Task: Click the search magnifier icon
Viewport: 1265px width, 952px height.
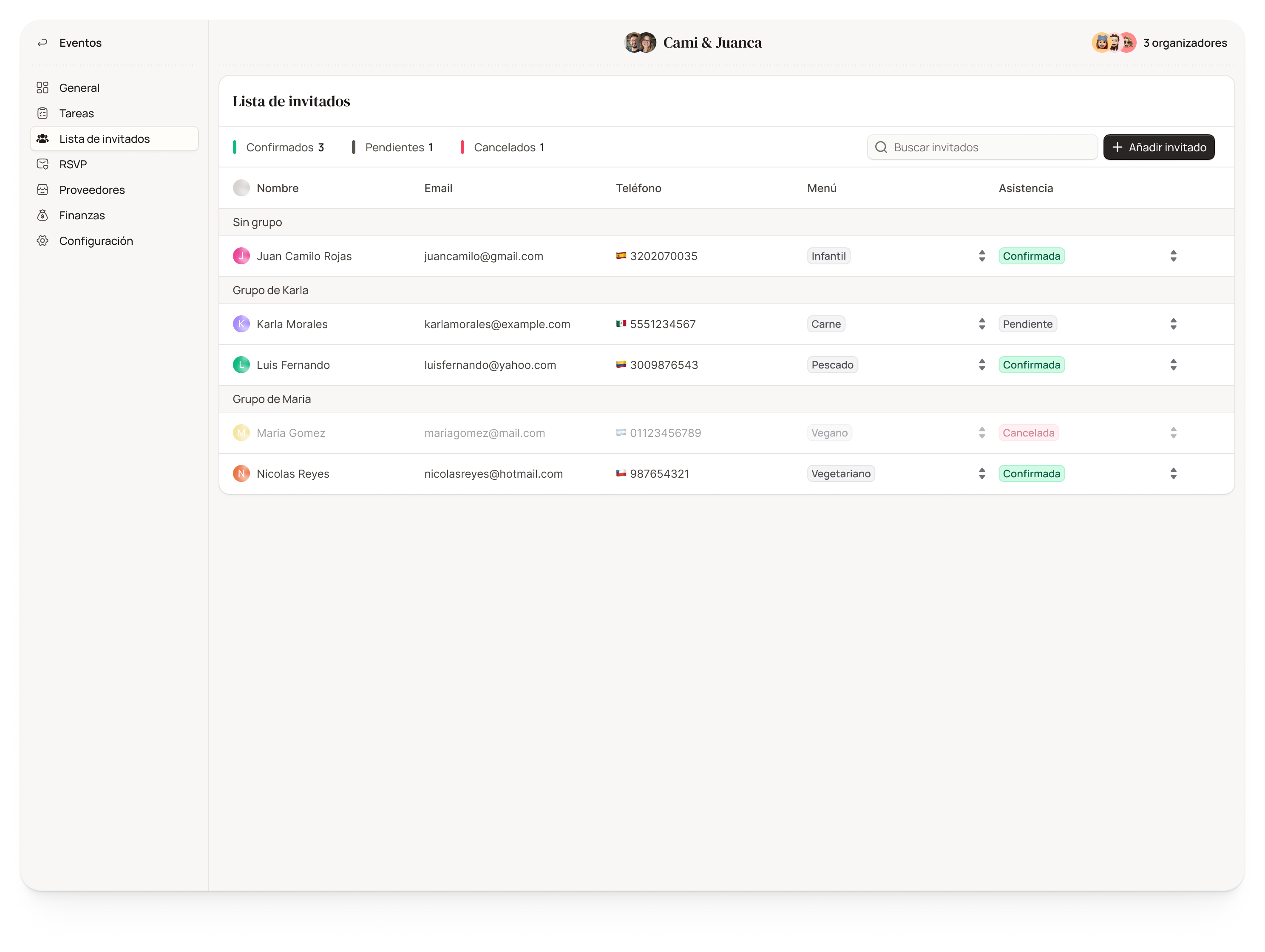Action: [881, 147]
